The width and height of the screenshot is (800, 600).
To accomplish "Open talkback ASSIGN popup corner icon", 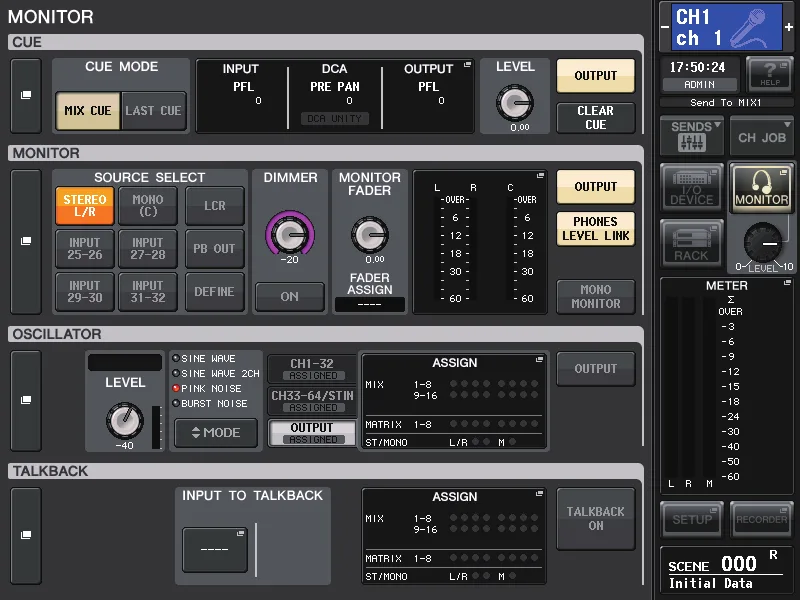I will [x=539, y=493].
